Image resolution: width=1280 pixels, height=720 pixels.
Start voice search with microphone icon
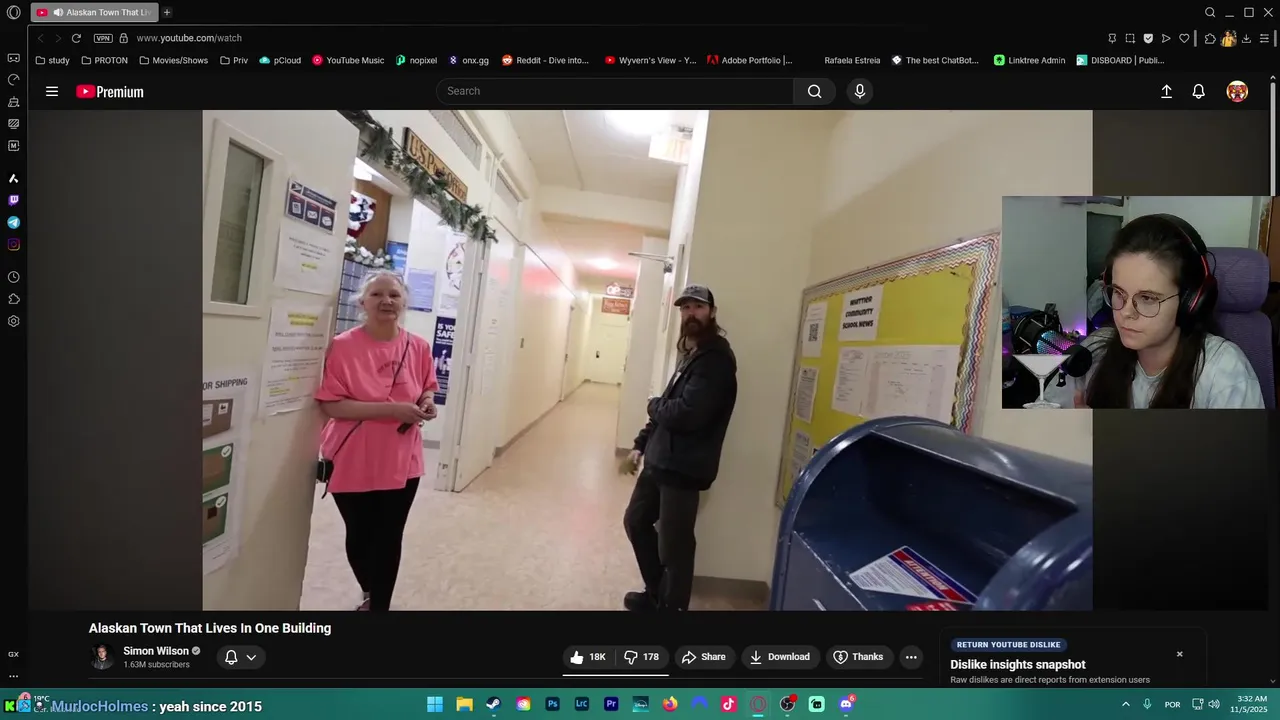point(859,91)
